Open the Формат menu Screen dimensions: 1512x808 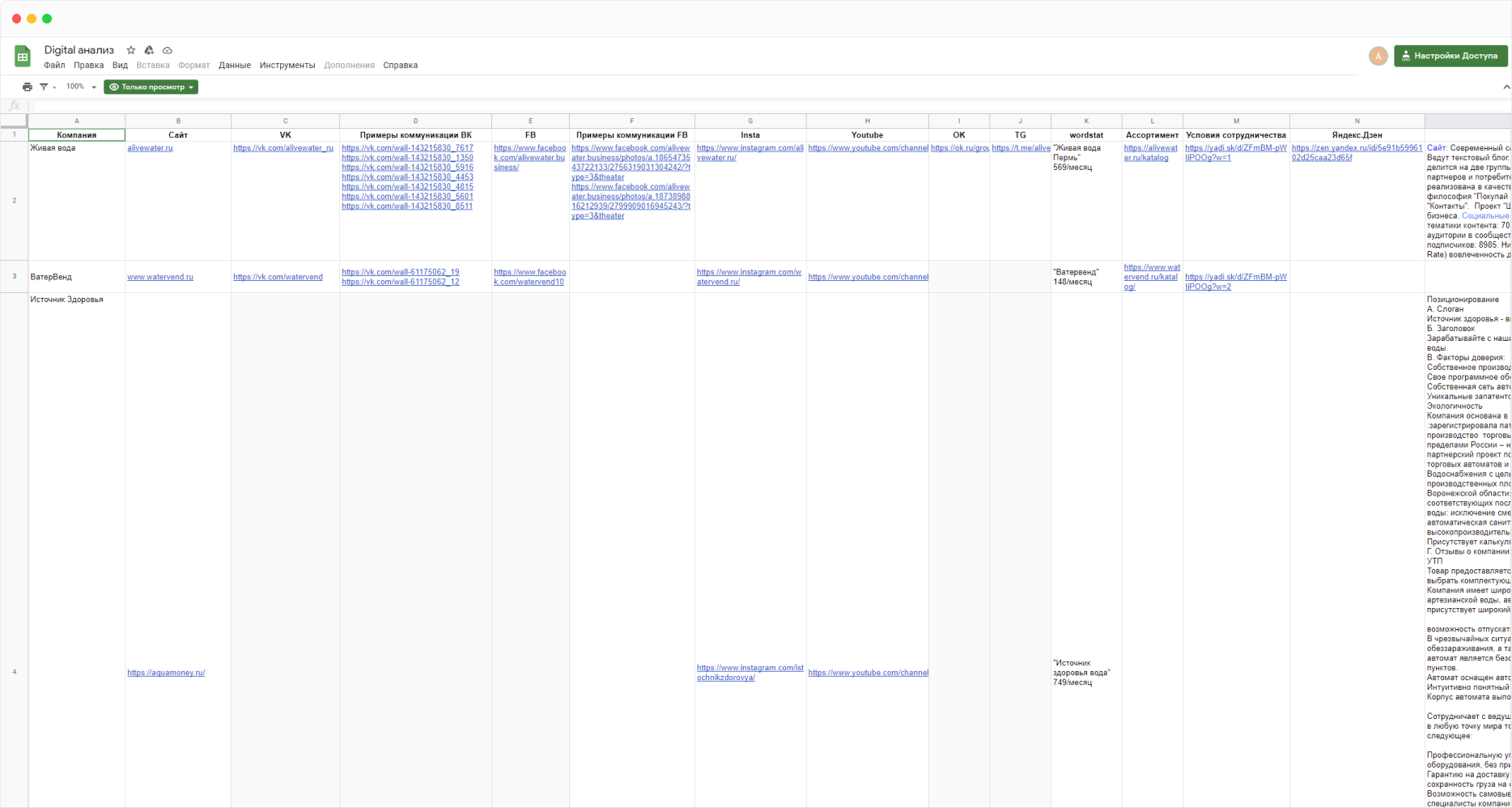pyautogui.click(x=193, y=66)
